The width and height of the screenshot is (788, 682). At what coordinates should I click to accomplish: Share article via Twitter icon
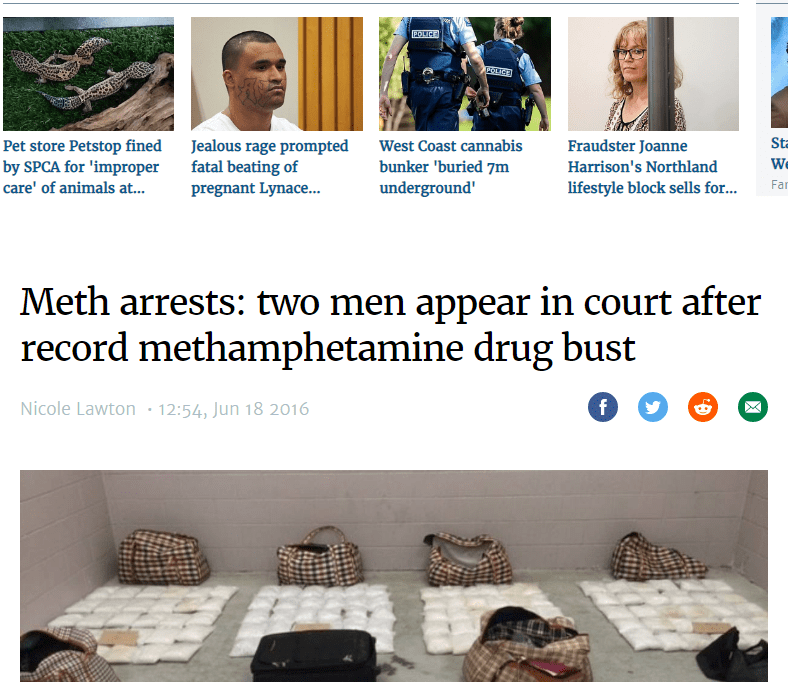tap(653, 407)
